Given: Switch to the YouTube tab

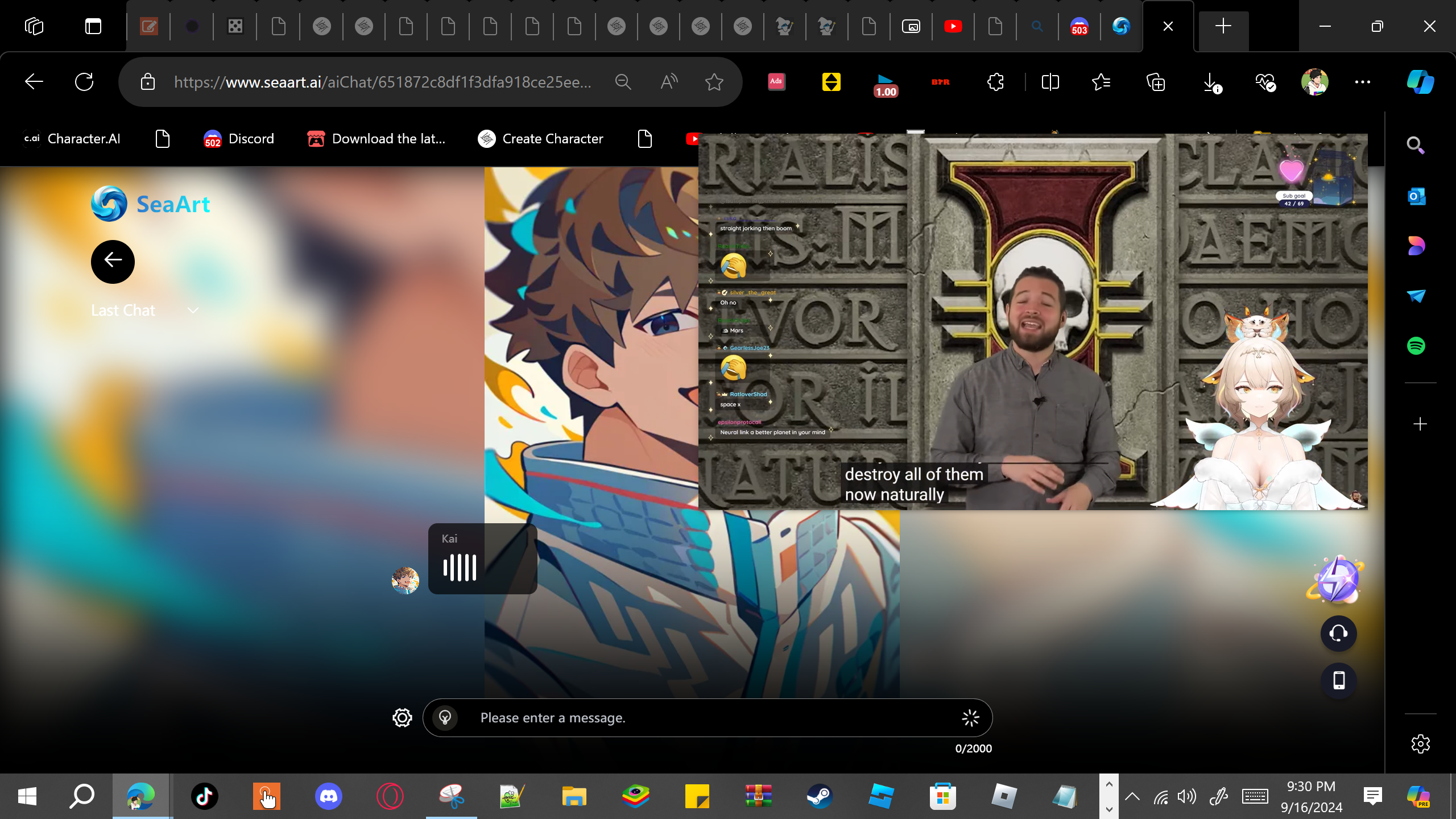Looking at the screenshot, I should 953,26.
